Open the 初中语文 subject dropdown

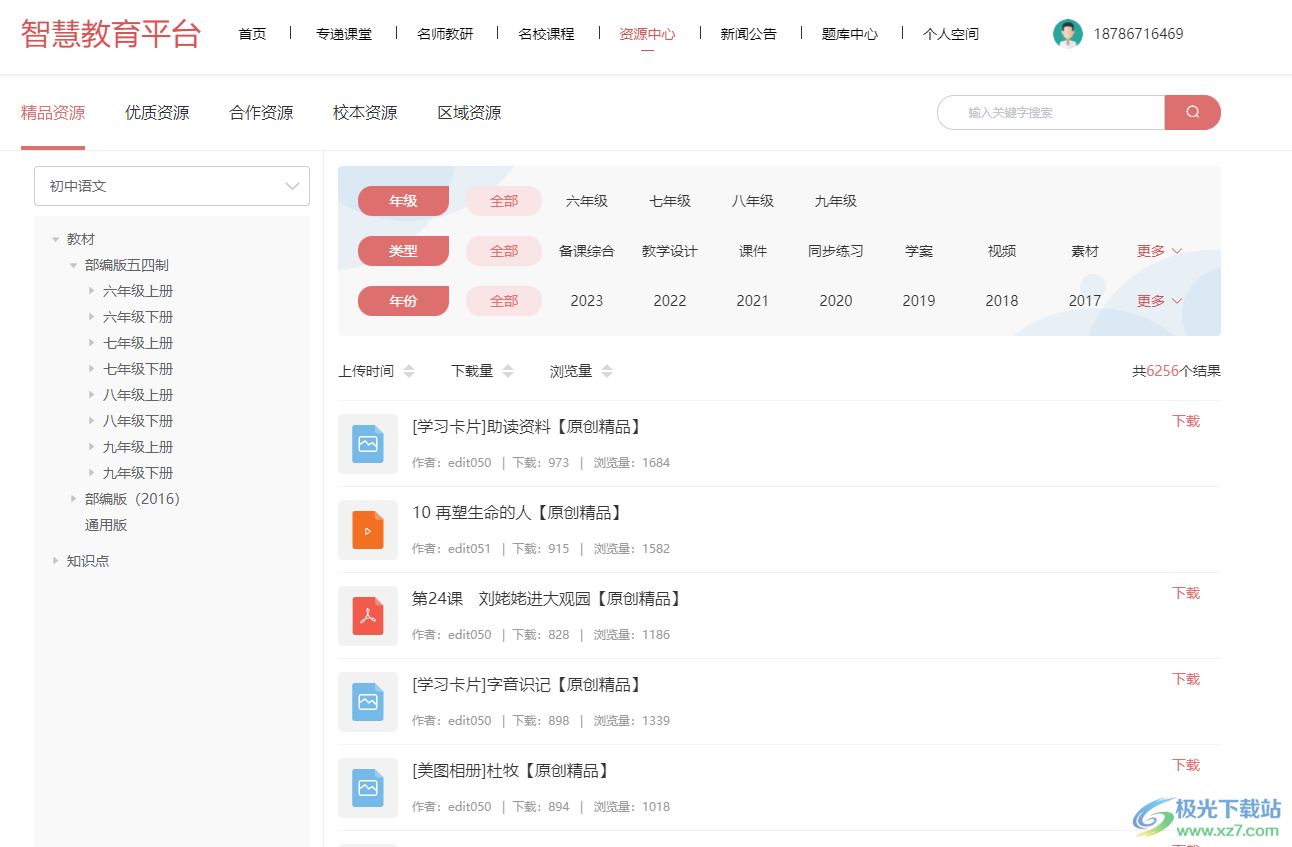tap(172, 186)
